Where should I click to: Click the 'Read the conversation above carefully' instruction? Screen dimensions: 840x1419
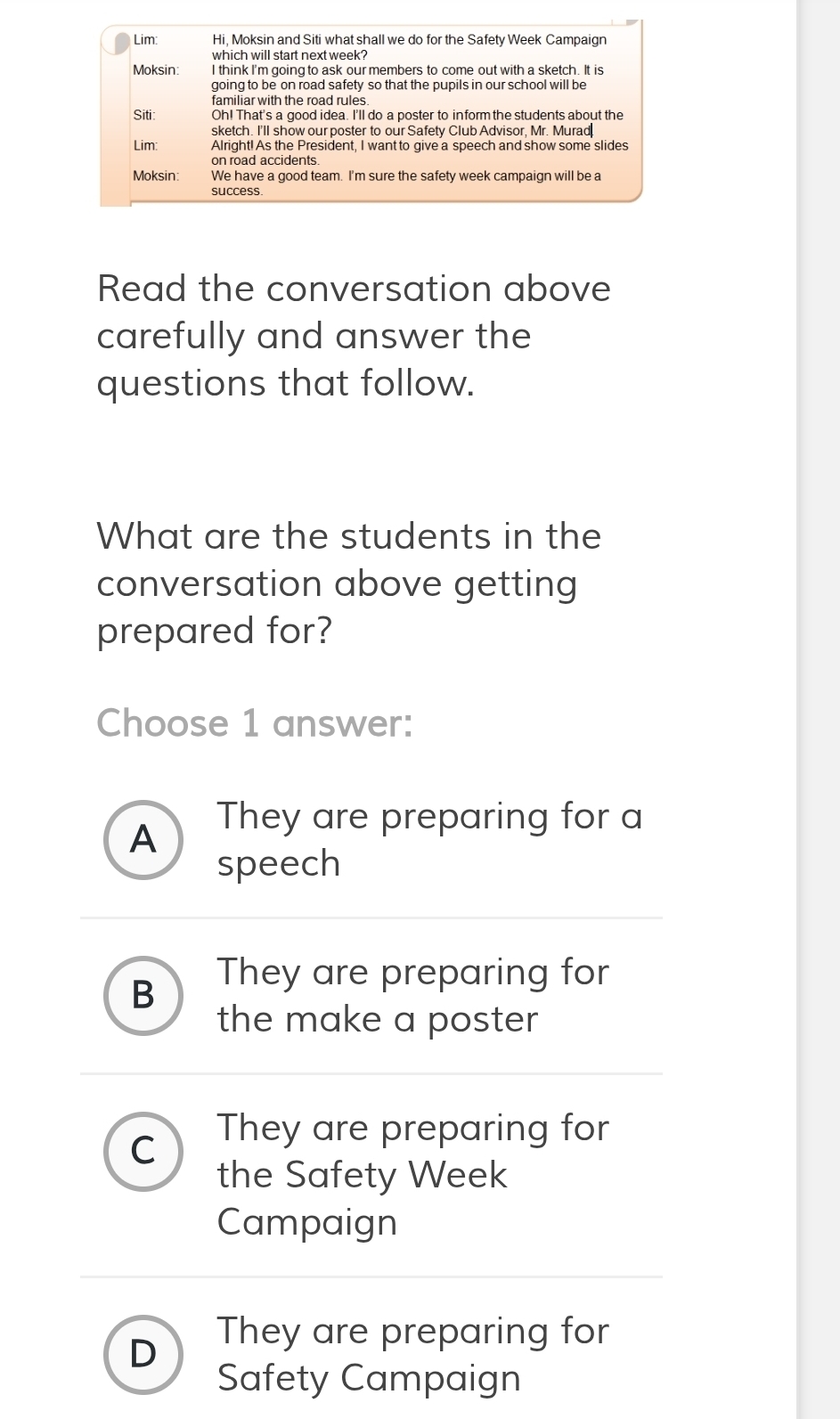354,336
